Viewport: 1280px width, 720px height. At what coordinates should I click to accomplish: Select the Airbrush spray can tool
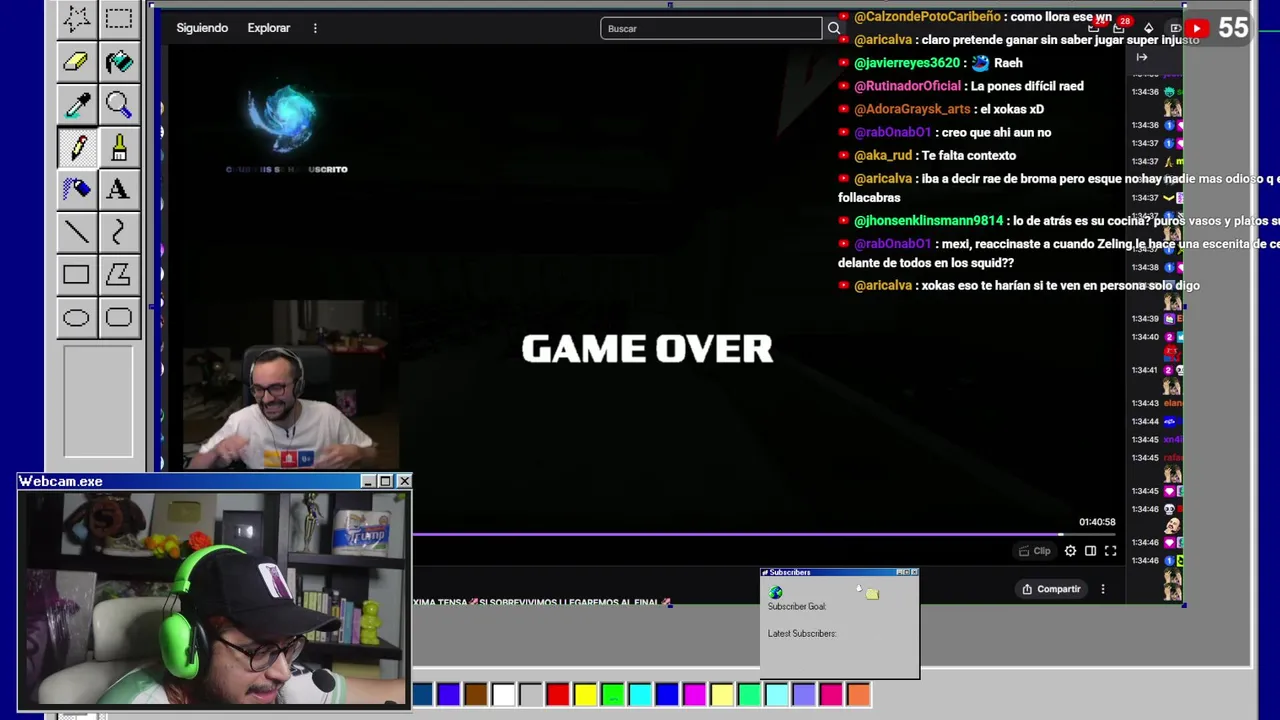(x=76, y=189)
